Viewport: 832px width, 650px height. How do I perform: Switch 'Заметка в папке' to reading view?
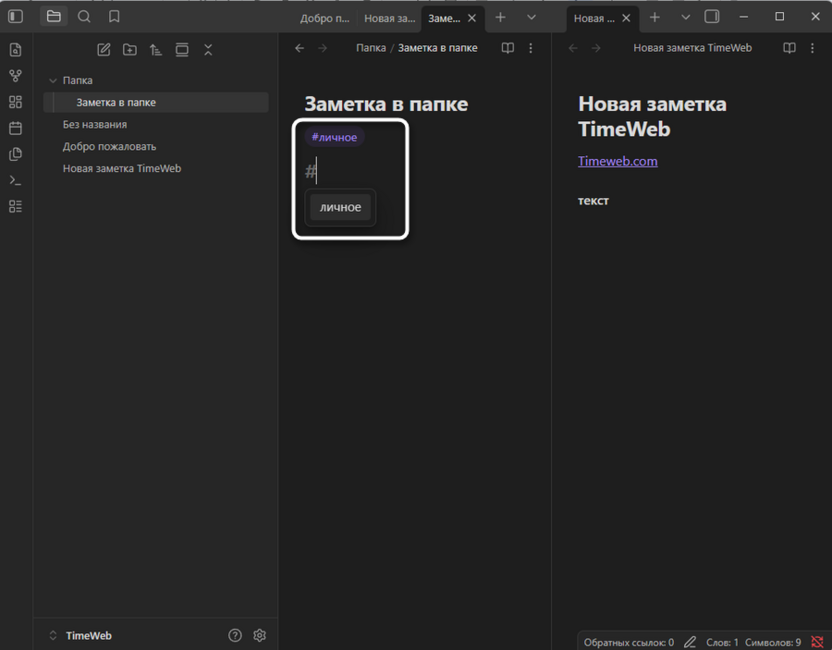508,48
